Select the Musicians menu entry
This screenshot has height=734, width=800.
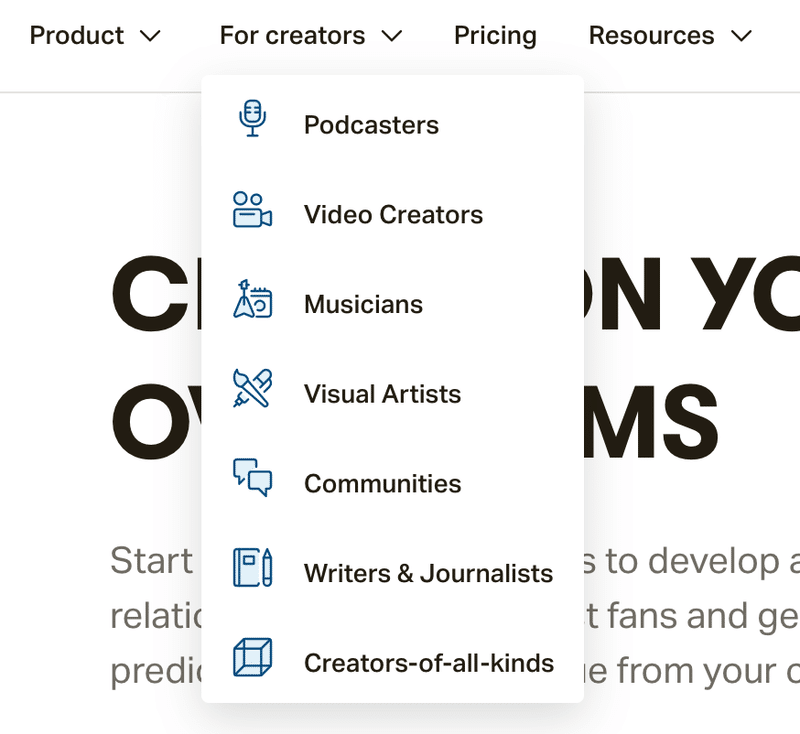(363, 304)
